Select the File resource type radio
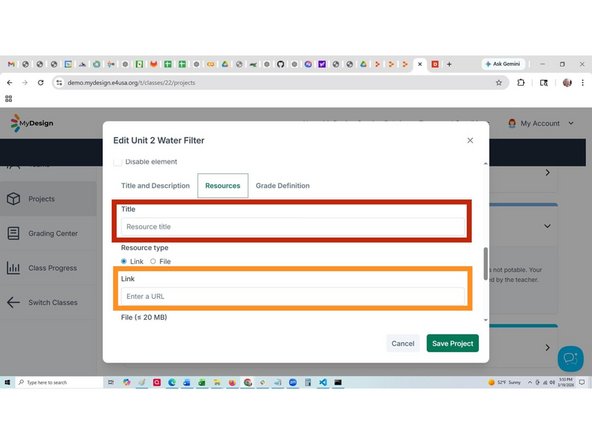 [x=153, y=261]
